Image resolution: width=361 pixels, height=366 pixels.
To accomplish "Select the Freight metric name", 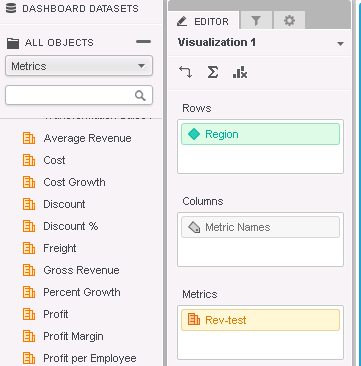I will (x=60, y=248).
